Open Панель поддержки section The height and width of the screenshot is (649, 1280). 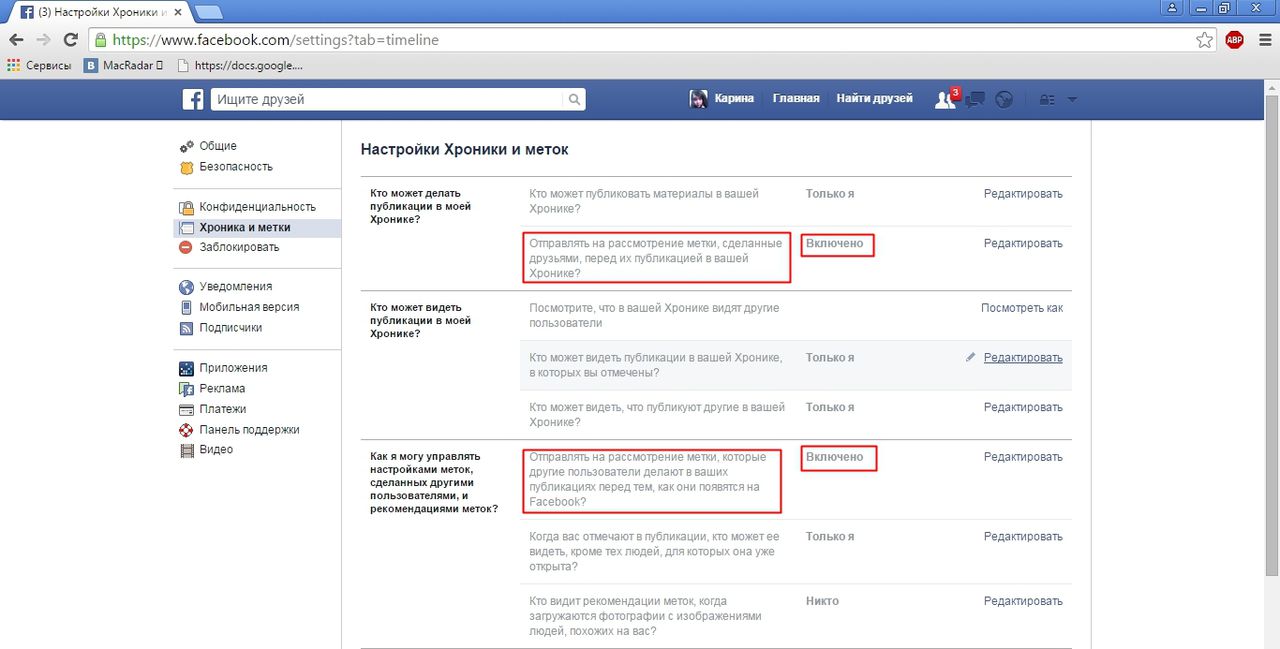pos(249,430)
